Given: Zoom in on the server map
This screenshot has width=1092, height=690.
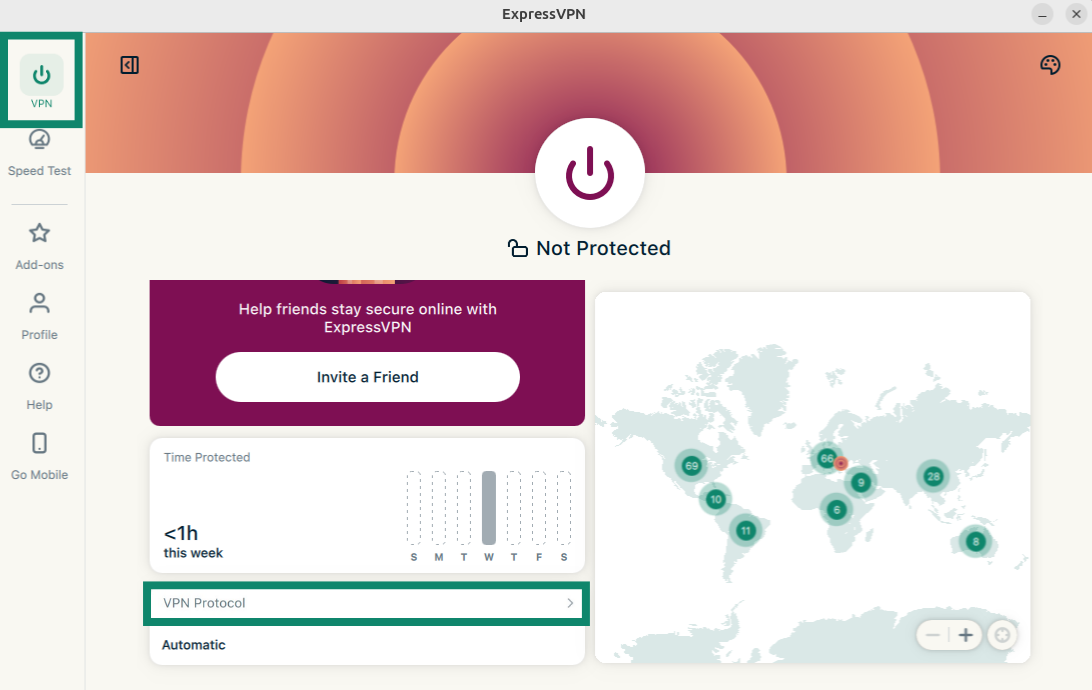Looking at the screenshot, I should pyautogui.click(x=966, y=635).
